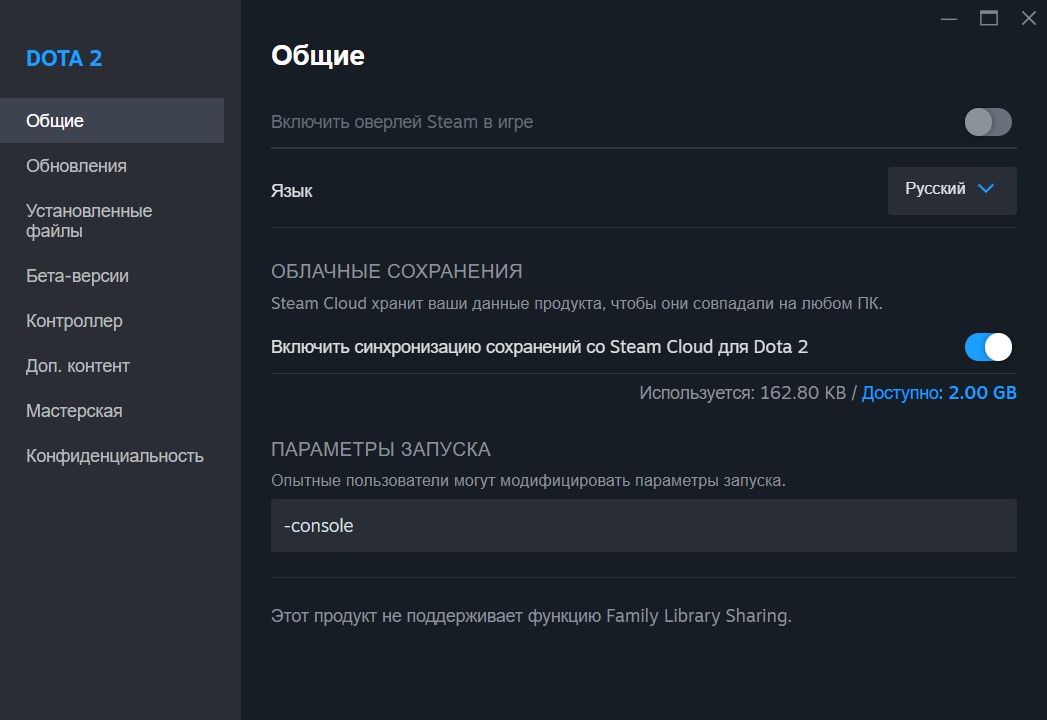Show the Доп. контент page
This screenshot has height=720, width=1047.
coord(78,366)
